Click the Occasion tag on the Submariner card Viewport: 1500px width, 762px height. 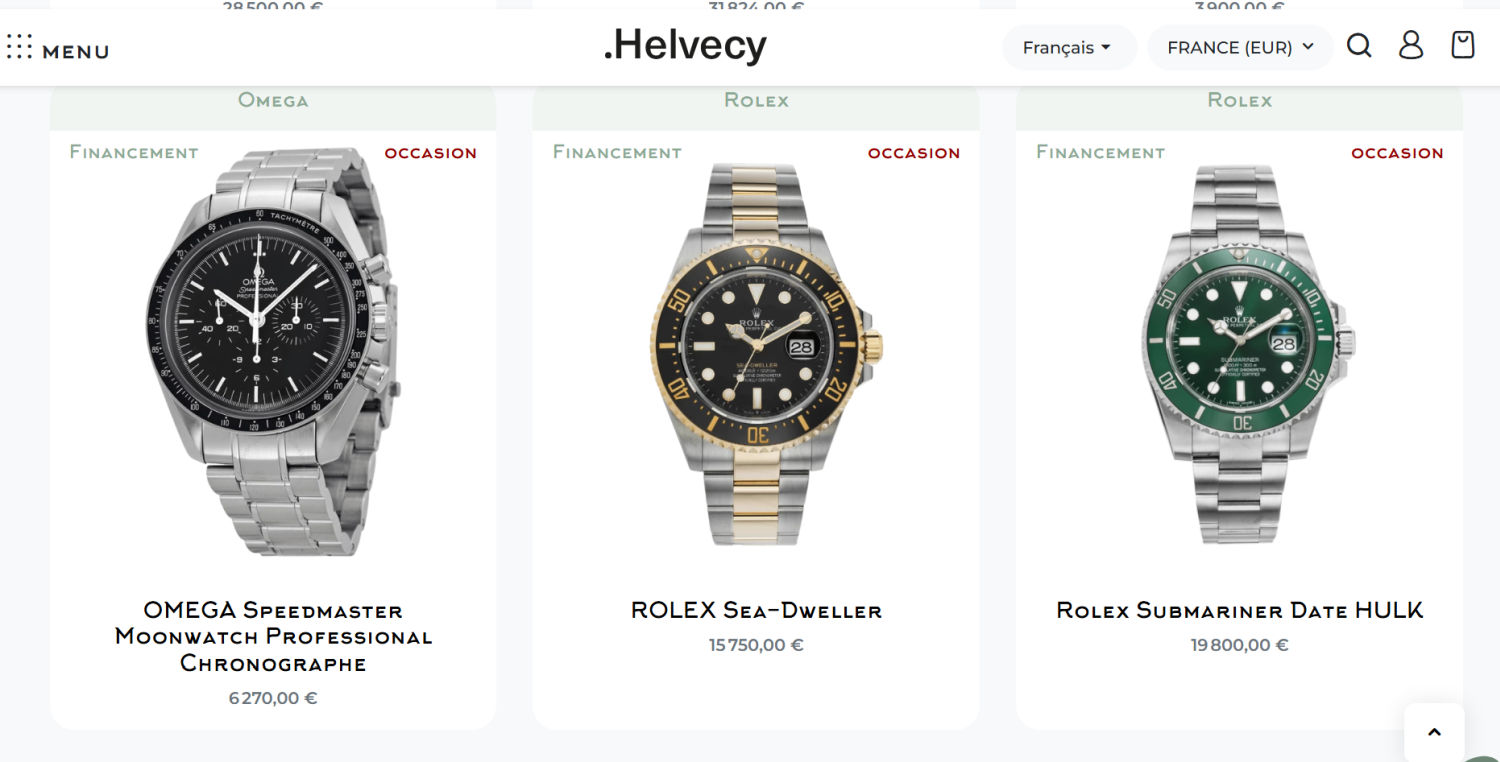[x=1397, y=153]
